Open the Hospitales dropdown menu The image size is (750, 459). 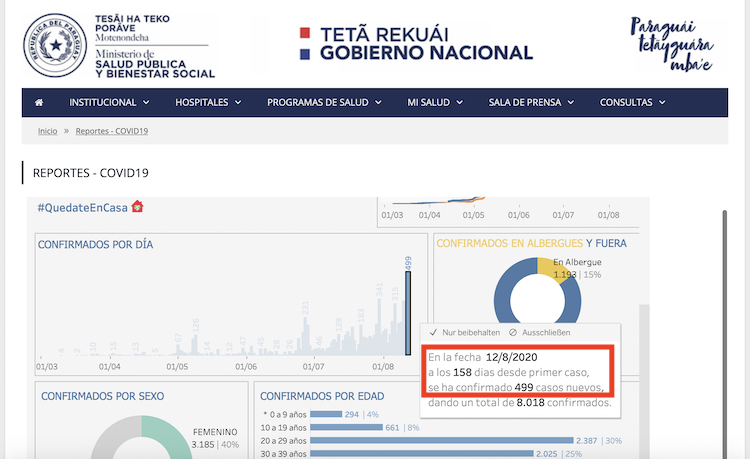tap(208, 102)
